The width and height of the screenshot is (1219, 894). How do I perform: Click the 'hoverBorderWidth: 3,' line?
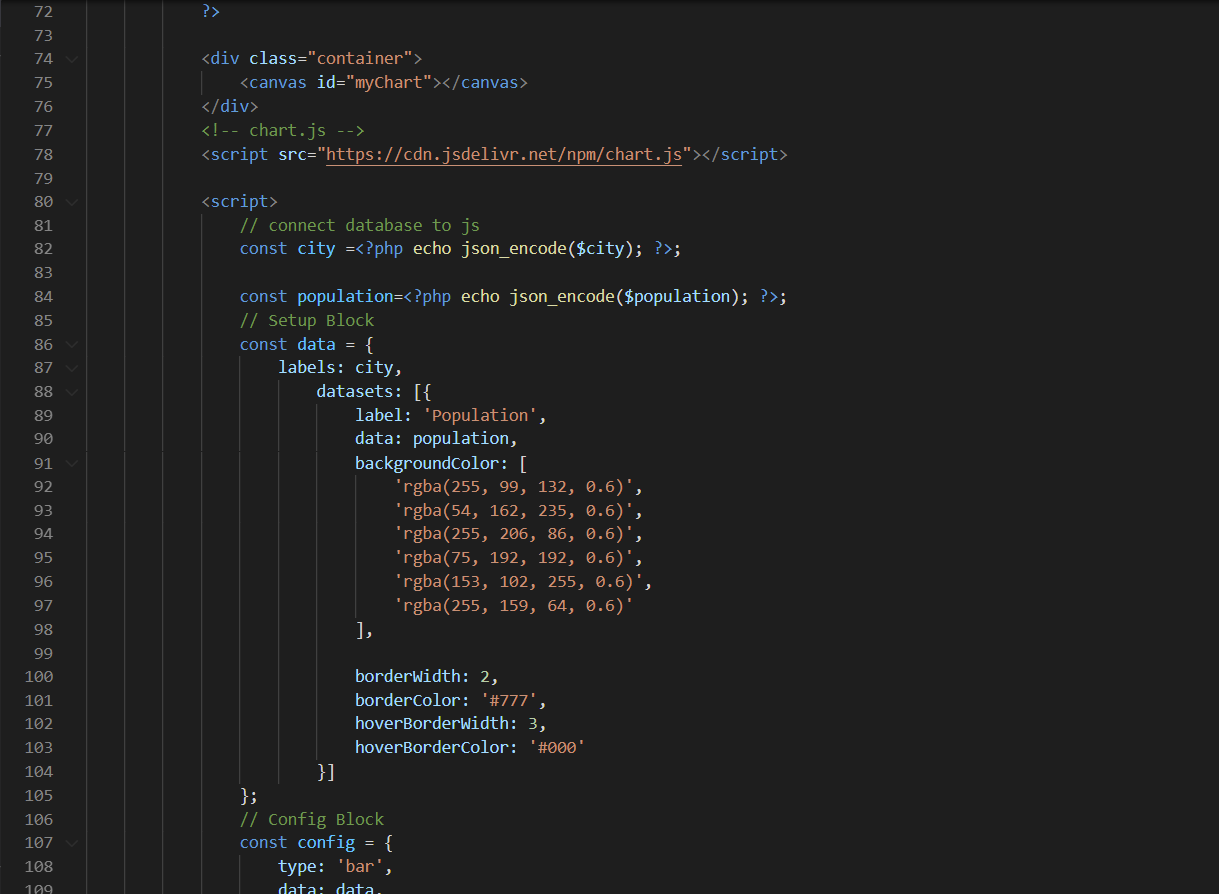pyautogui.click(x=451, y=724)
